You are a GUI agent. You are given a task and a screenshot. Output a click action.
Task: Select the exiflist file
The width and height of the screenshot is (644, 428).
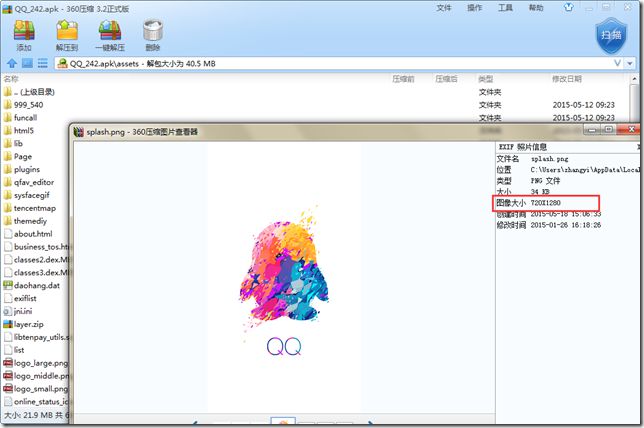[x=20, y=298]
